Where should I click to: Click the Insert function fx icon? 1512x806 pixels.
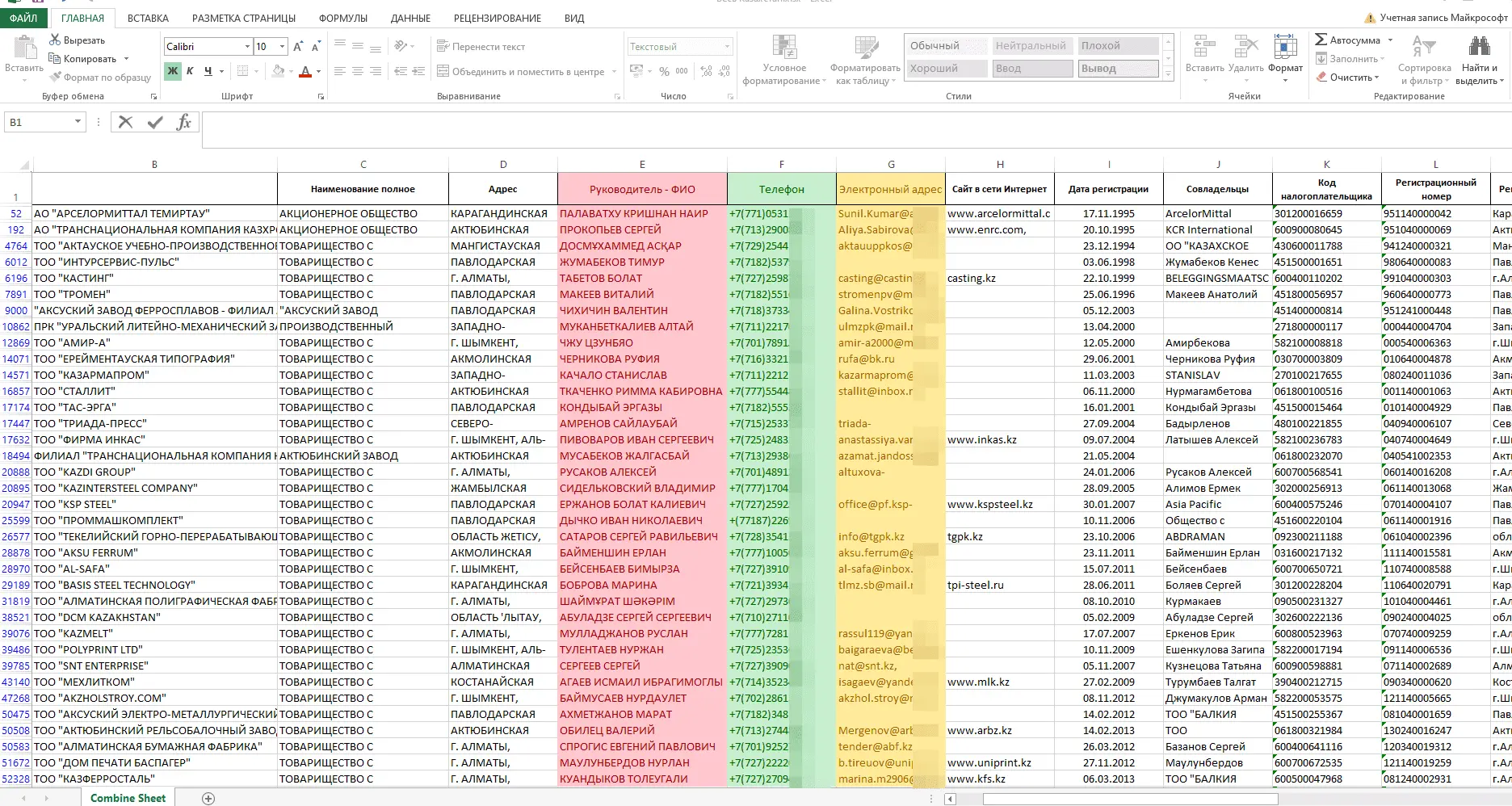click(184, 122)
